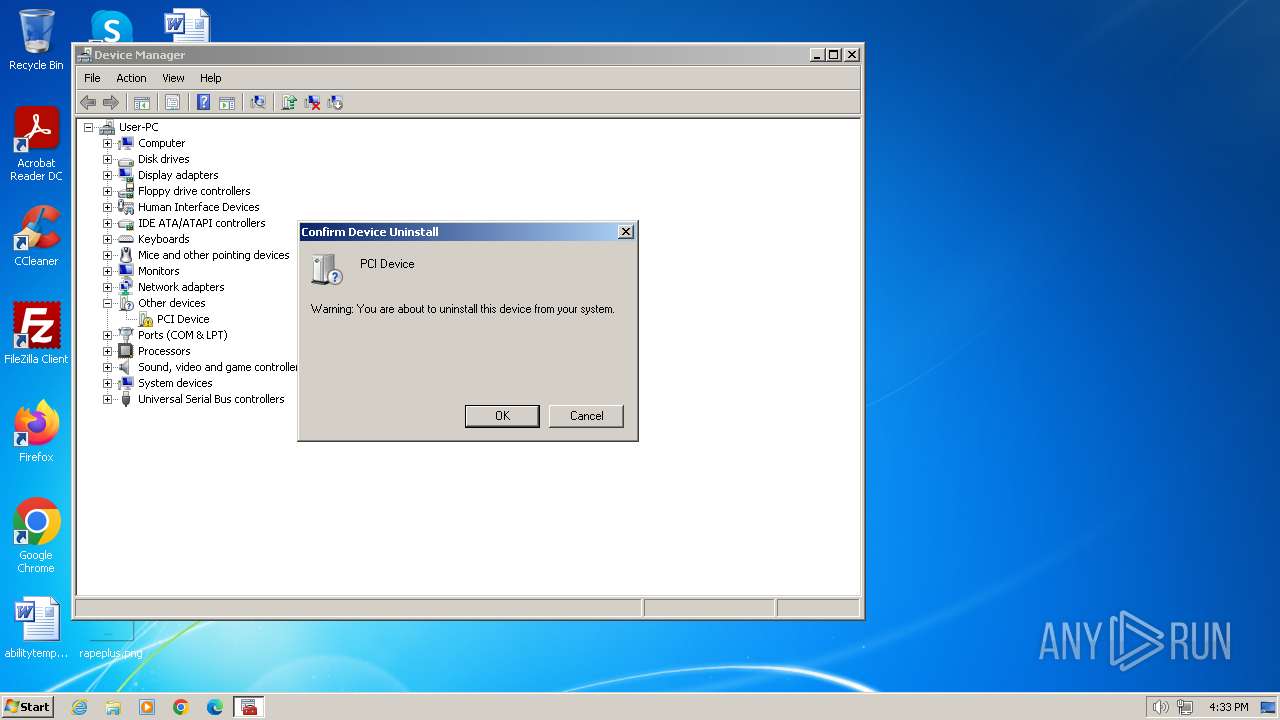
Task: Click the Disable device toolbar icon
Action: point(335,102)
